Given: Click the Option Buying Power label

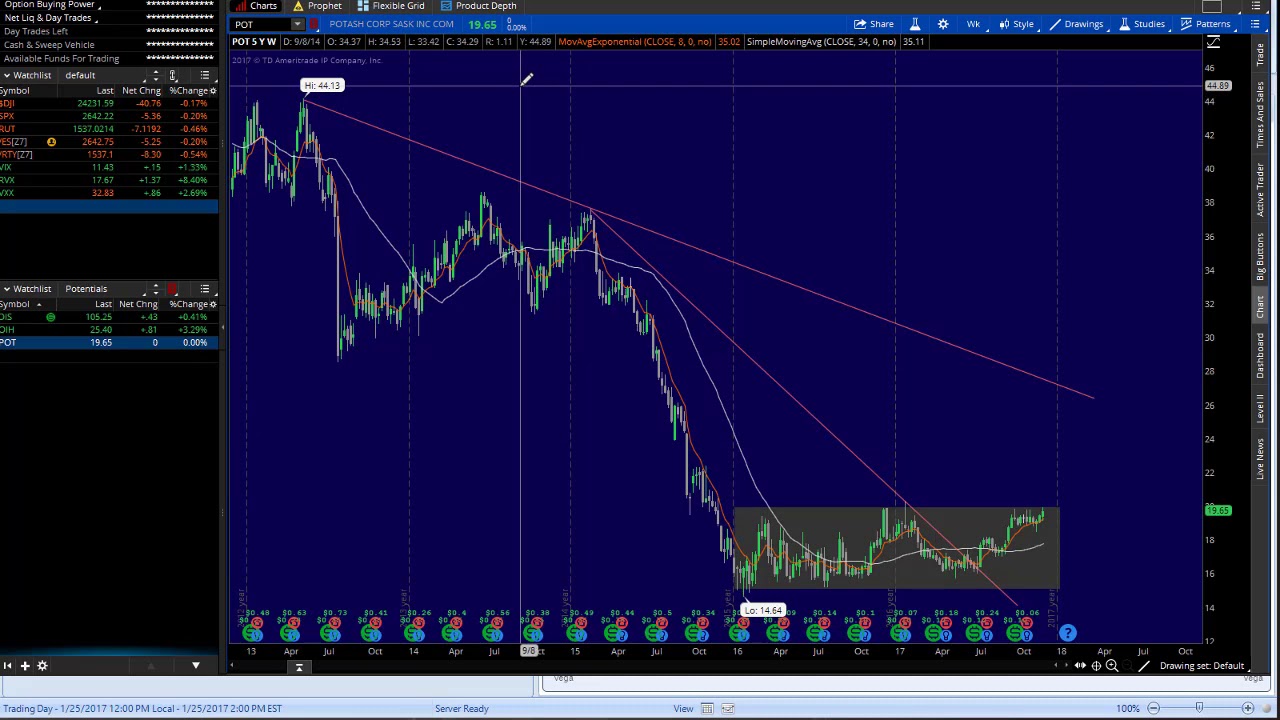Looking at the screenshot, I should point(49,5).
